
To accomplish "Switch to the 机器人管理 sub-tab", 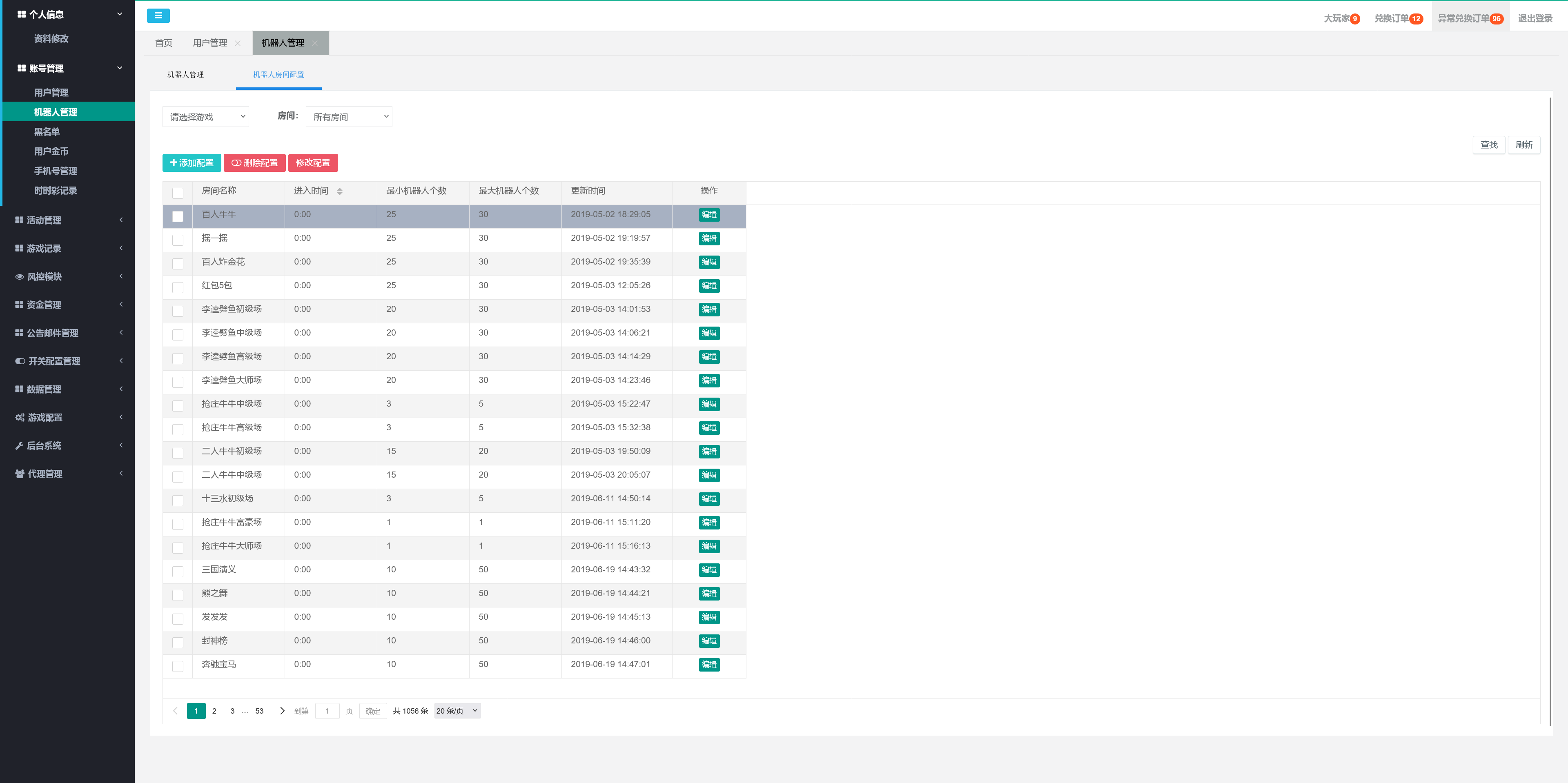I will 186,75.
